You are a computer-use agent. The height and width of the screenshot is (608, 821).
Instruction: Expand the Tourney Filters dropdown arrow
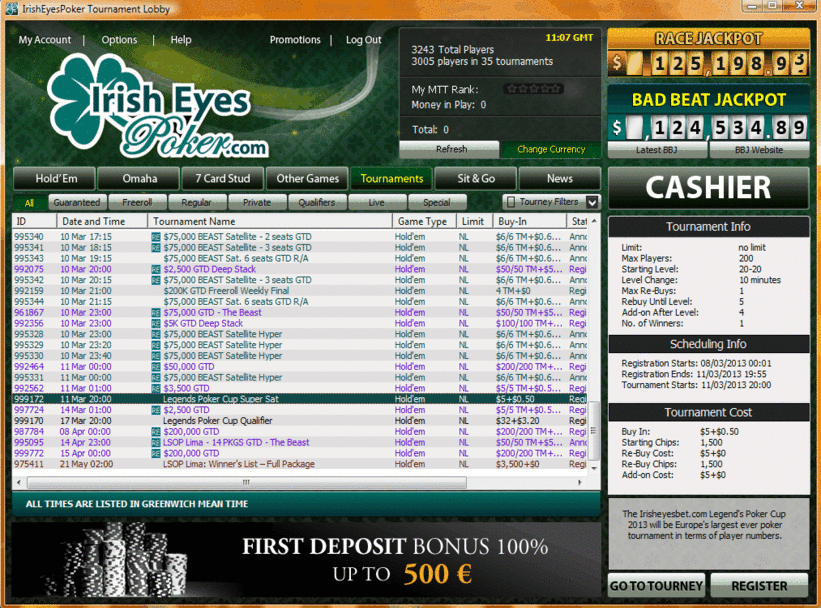(592, 202)
